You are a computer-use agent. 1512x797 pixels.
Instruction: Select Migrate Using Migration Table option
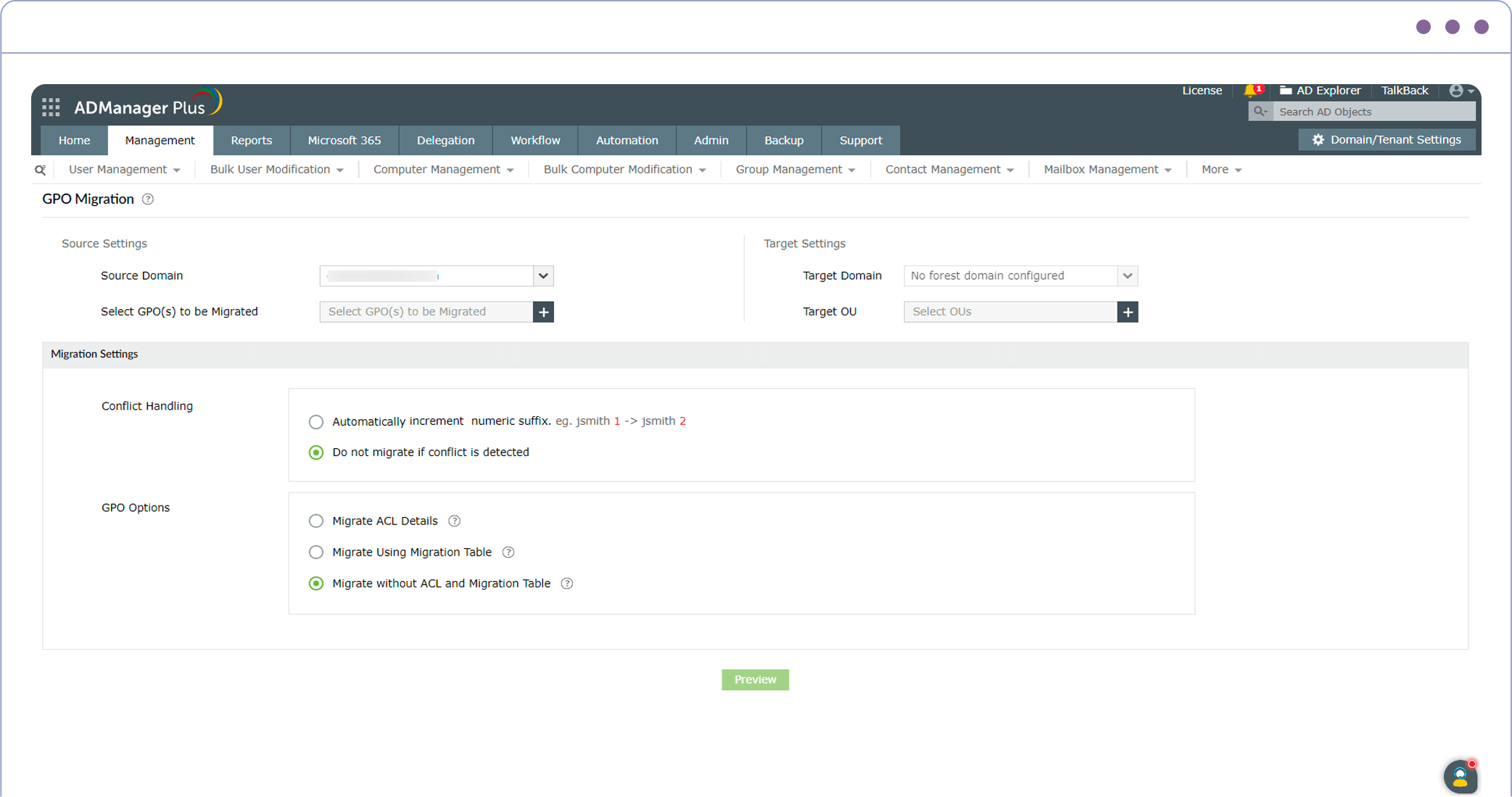pos(315,552)
